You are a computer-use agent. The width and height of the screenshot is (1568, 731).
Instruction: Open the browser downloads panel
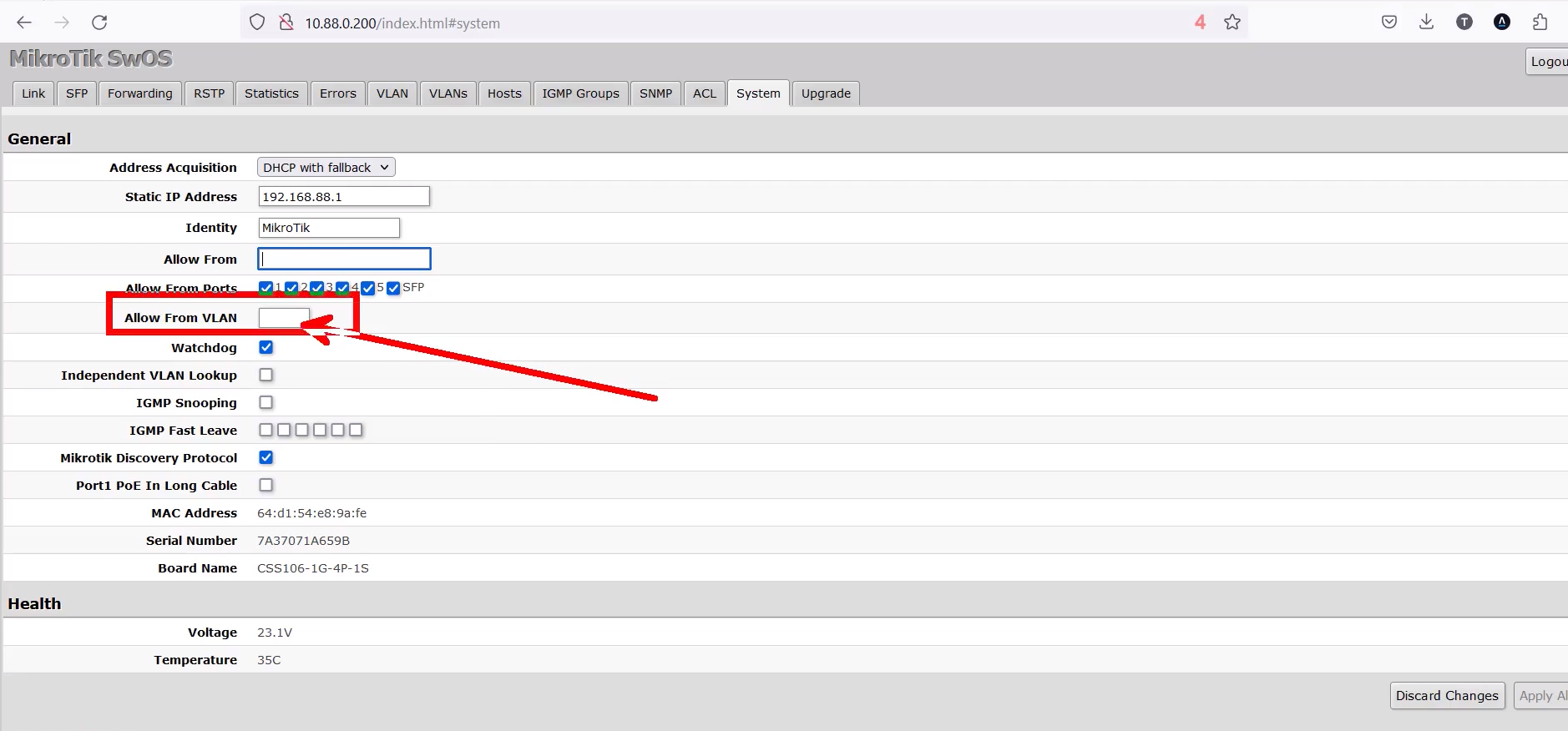point(1427,23)
